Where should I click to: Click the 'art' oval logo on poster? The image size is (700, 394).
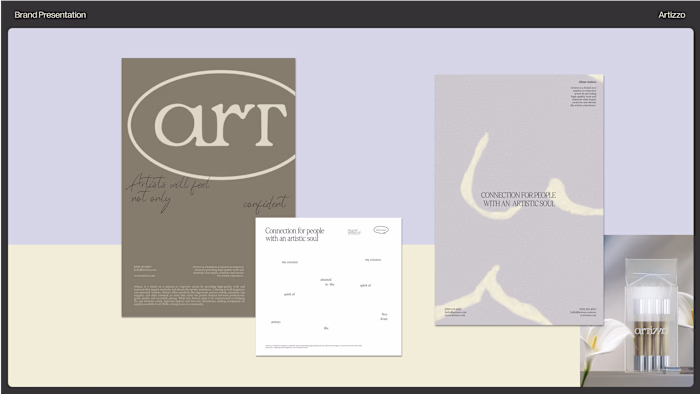212,124
